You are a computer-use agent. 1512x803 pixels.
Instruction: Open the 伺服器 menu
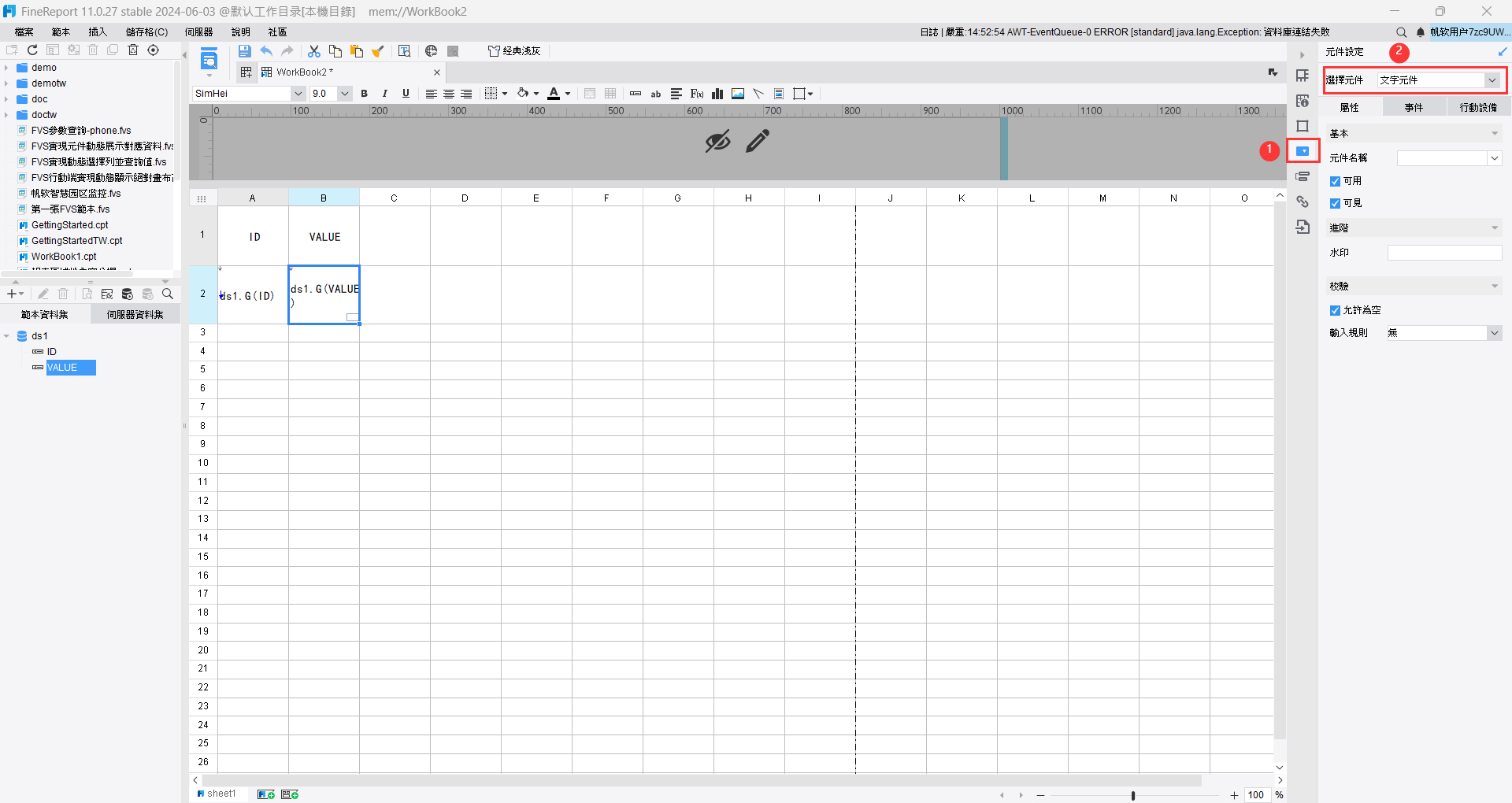(199, 32)
